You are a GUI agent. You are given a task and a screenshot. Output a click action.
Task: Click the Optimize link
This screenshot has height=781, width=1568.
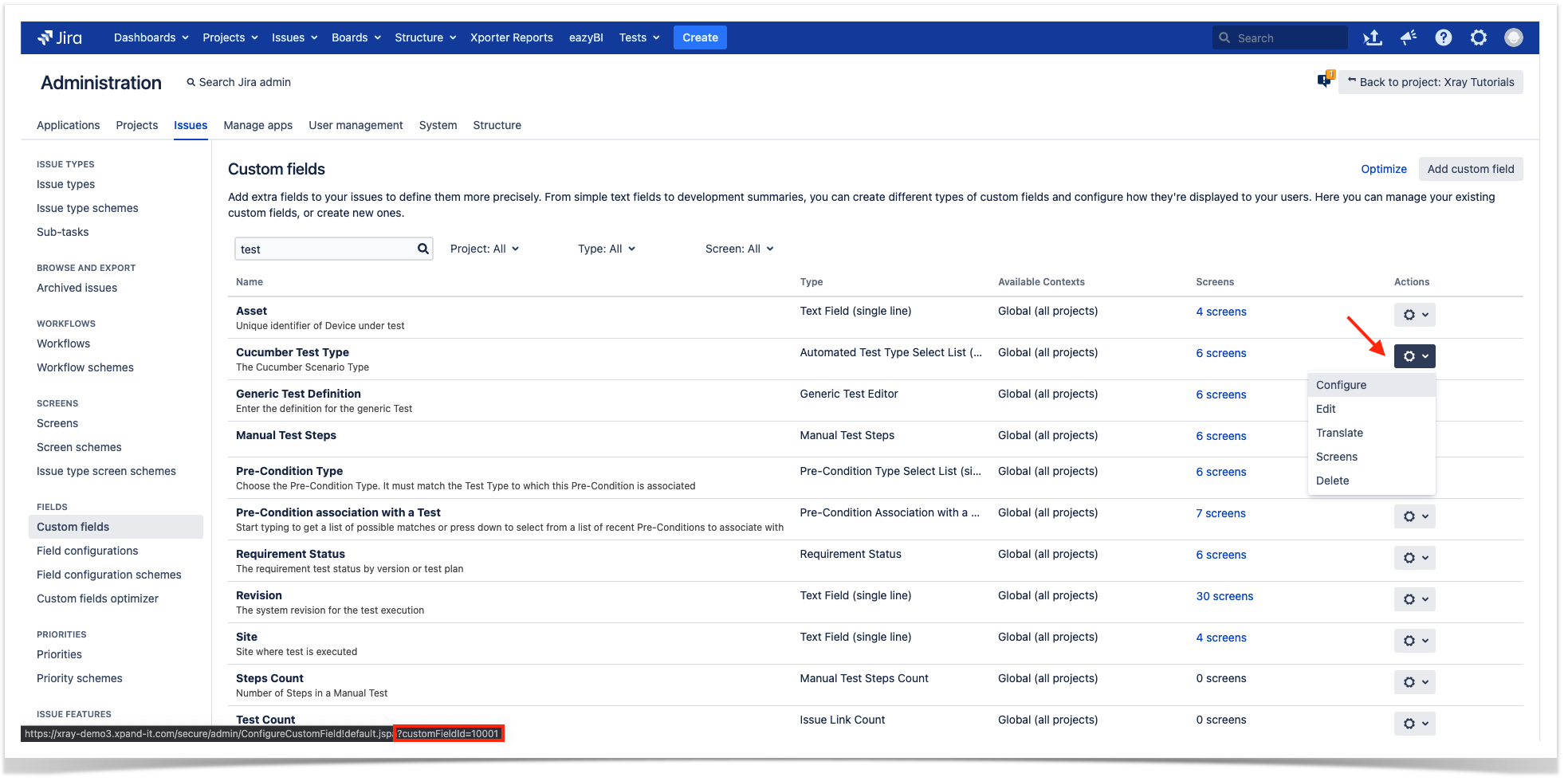[x=1383, y=169]
